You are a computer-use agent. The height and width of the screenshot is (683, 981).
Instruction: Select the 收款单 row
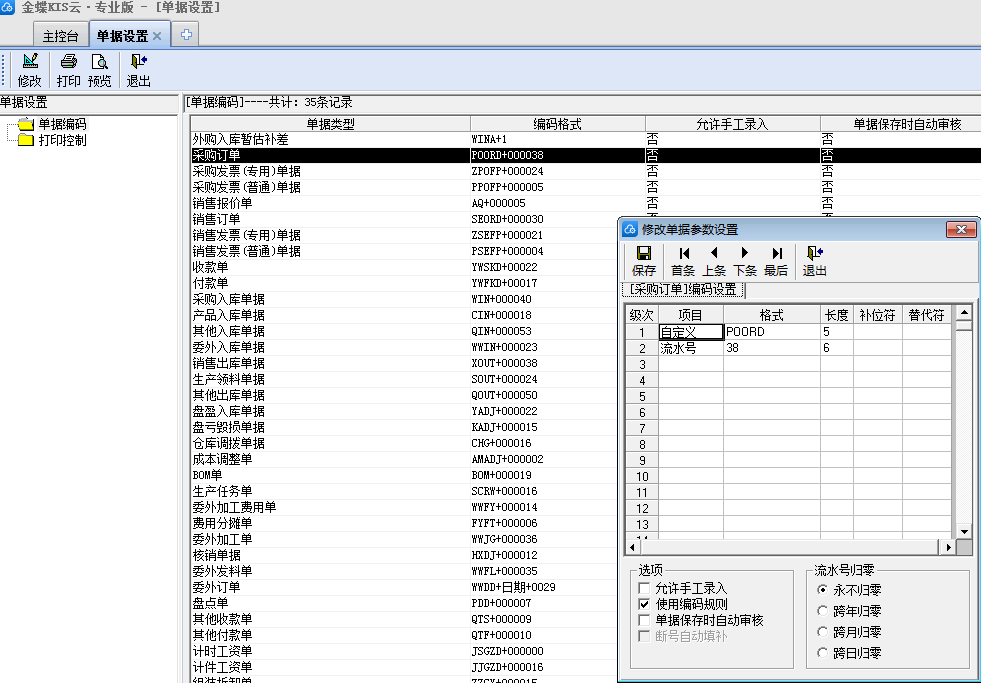click(404, 267)
